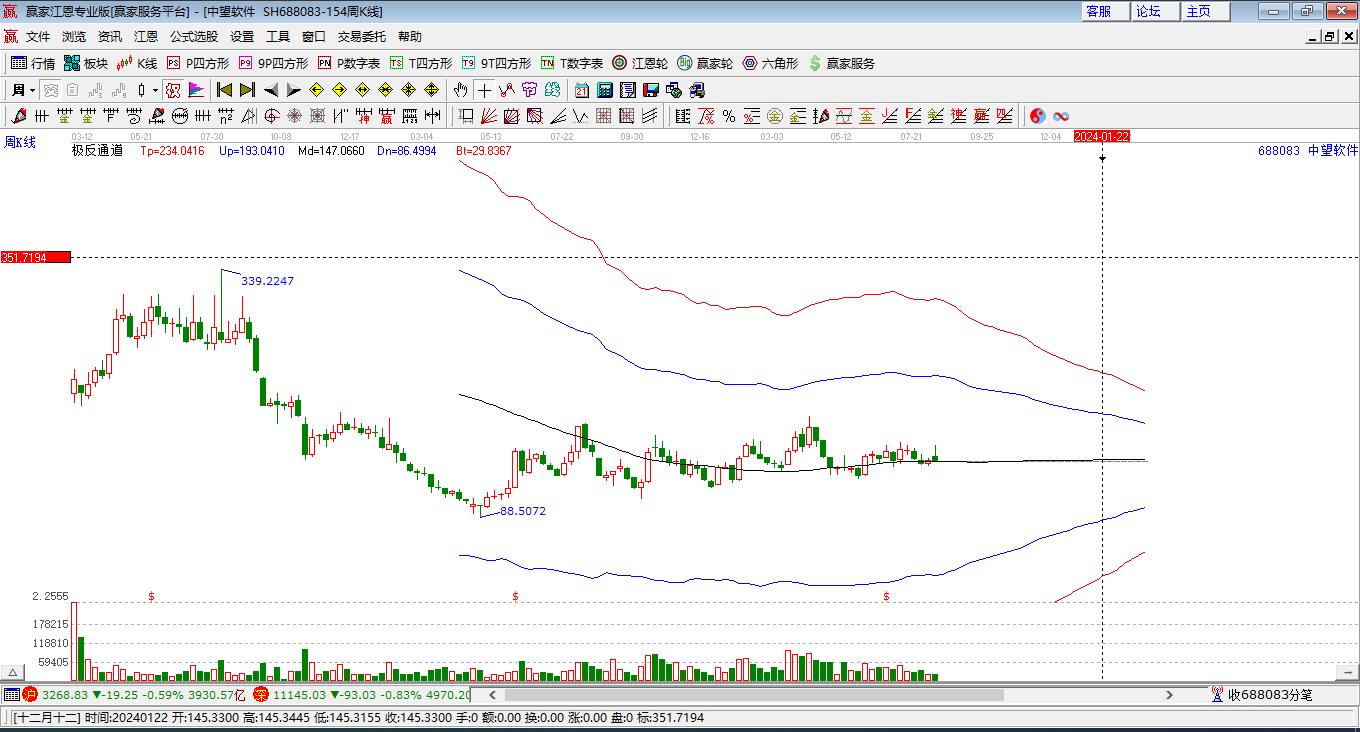Image resolution: width=1360 pixels, height=732 pixels.
Task: Click the Md=147.0660 channel value
Action: (x=331, y=151)
